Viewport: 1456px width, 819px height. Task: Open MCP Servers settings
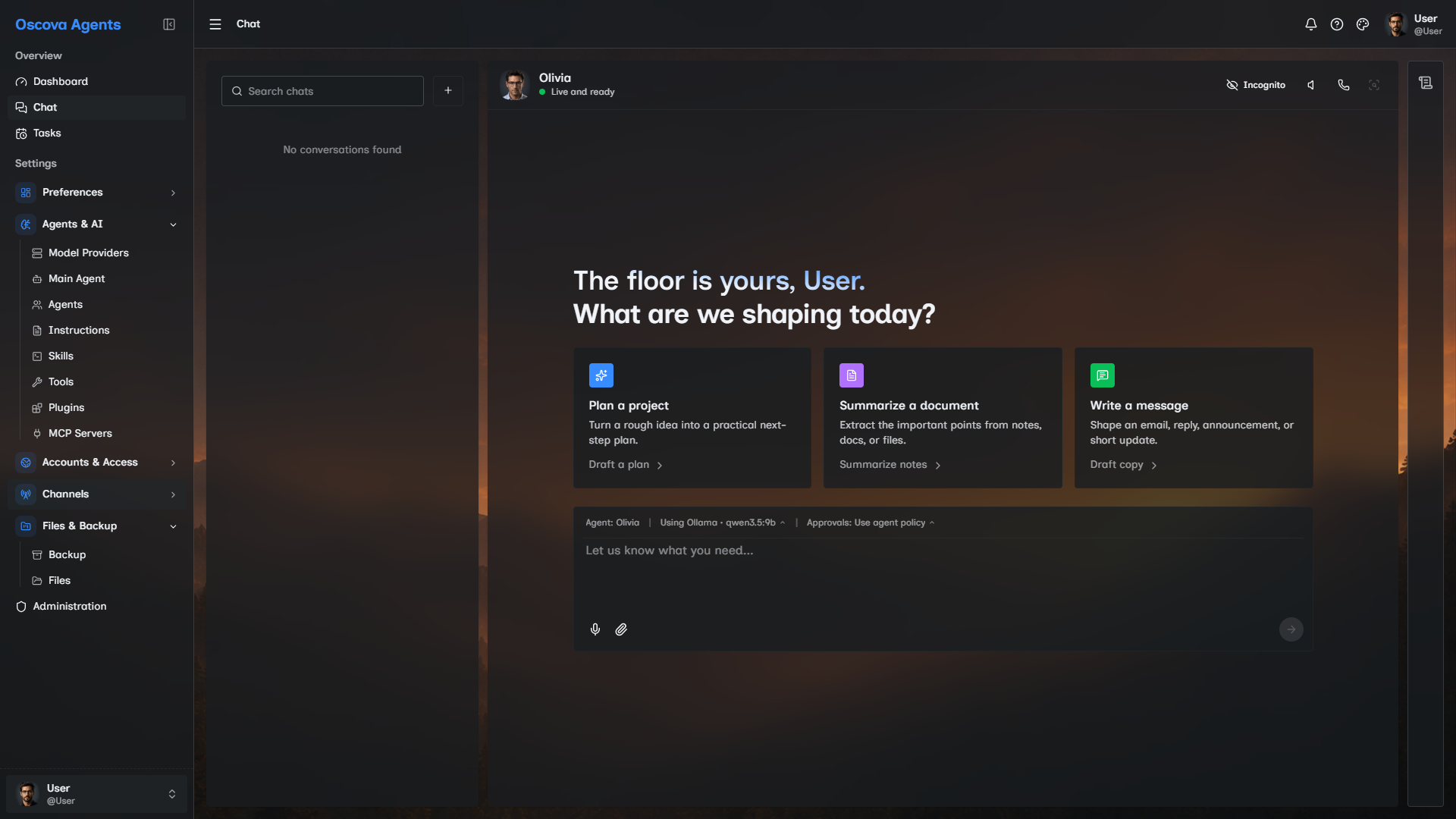105,433
